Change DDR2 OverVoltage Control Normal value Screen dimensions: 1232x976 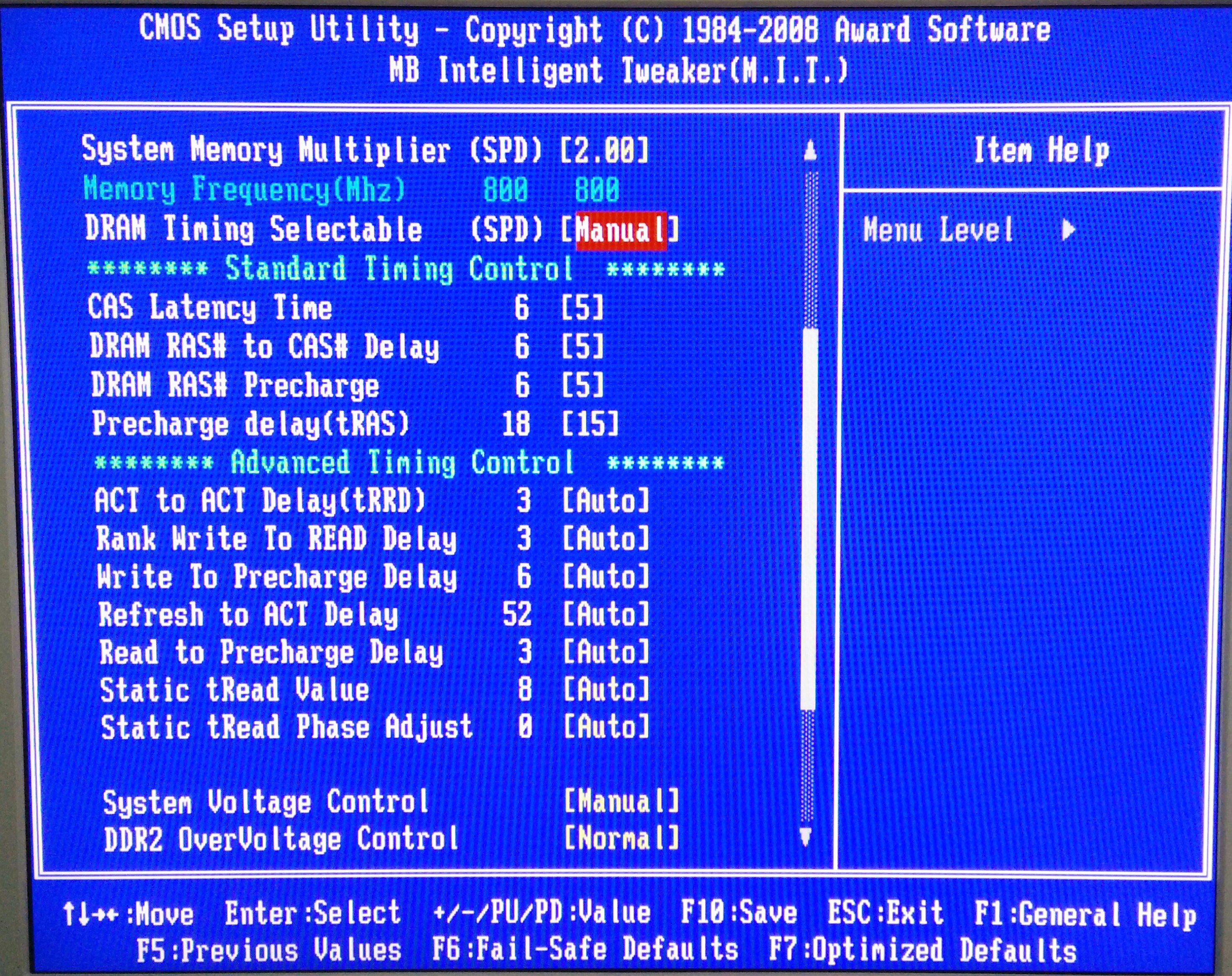(621, 838)
